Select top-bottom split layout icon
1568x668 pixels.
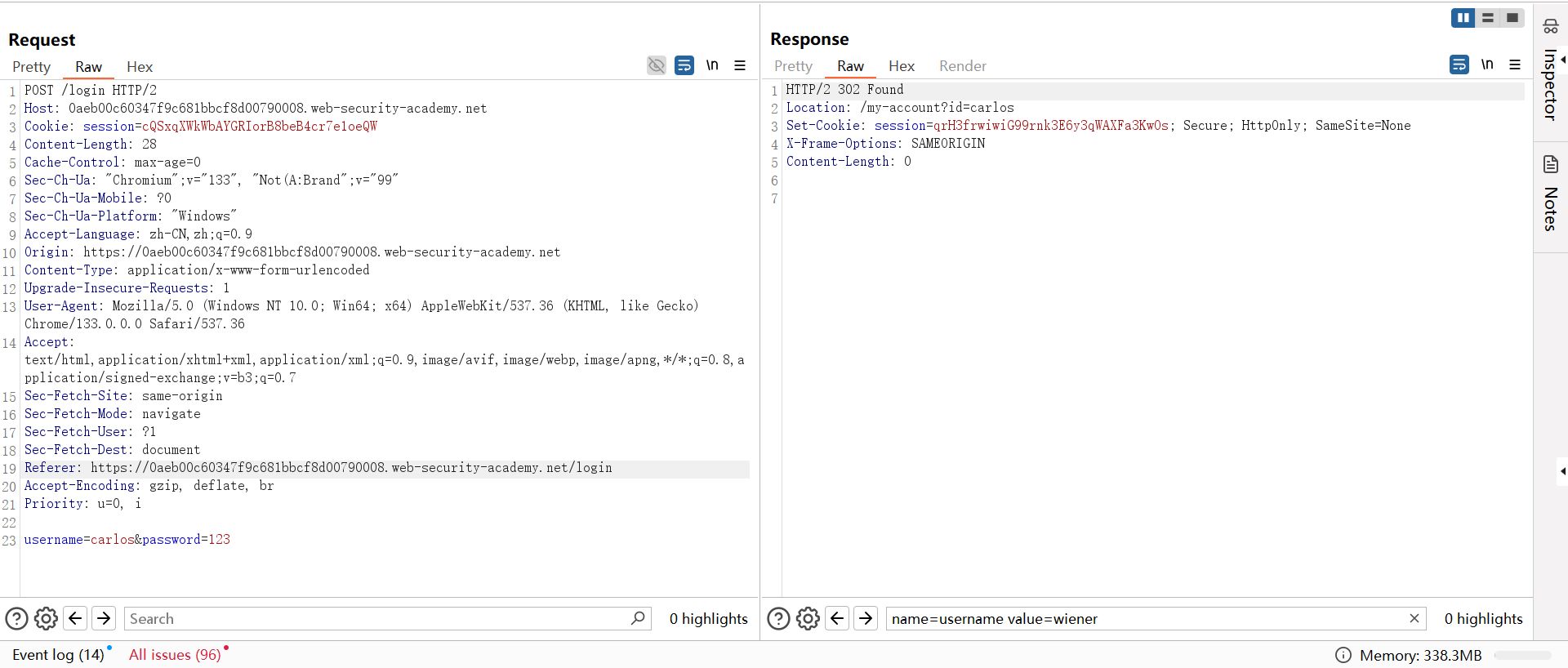tap(1488, 18)
